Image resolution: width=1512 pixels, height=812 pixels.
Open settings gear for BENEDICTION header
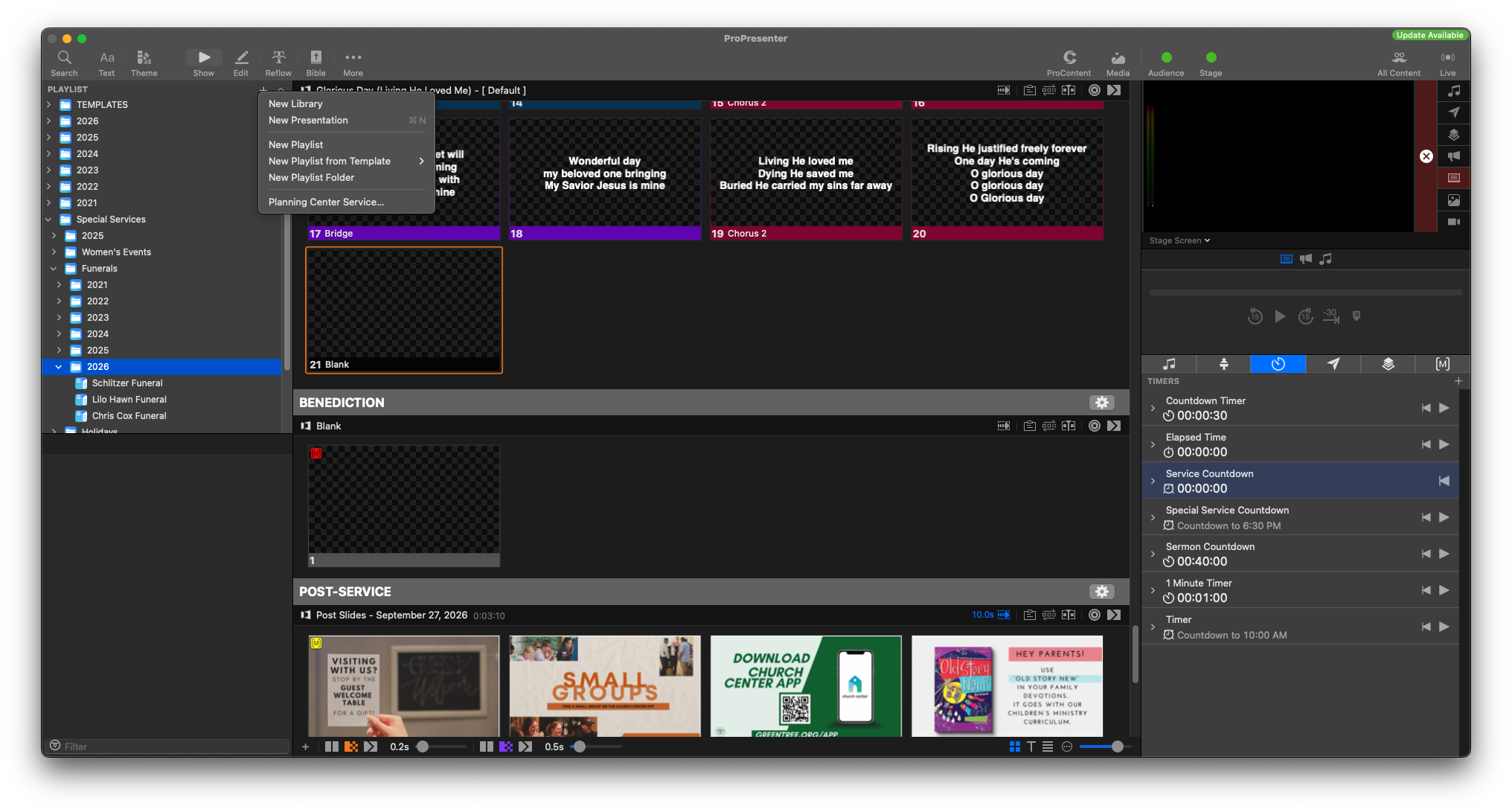(1102, 403)
